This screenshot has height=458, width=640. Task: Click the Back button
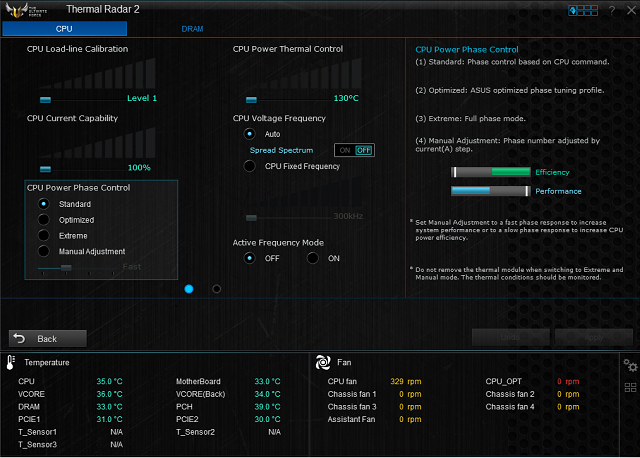(x=47, y=338)
